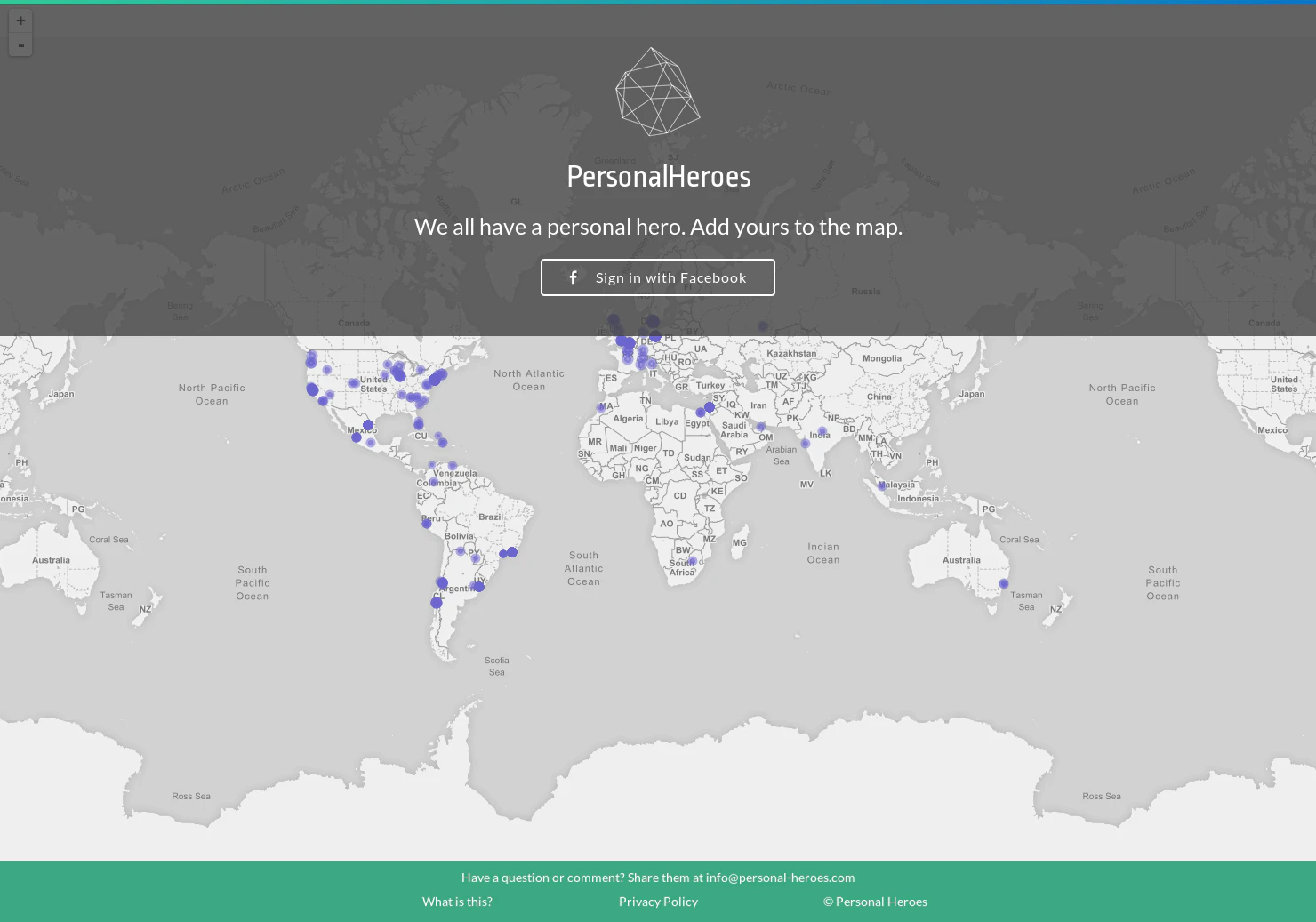This screenshot has width=1316, height=922.
Task: Click the 'Libya' country label on map
Action: 667,422
